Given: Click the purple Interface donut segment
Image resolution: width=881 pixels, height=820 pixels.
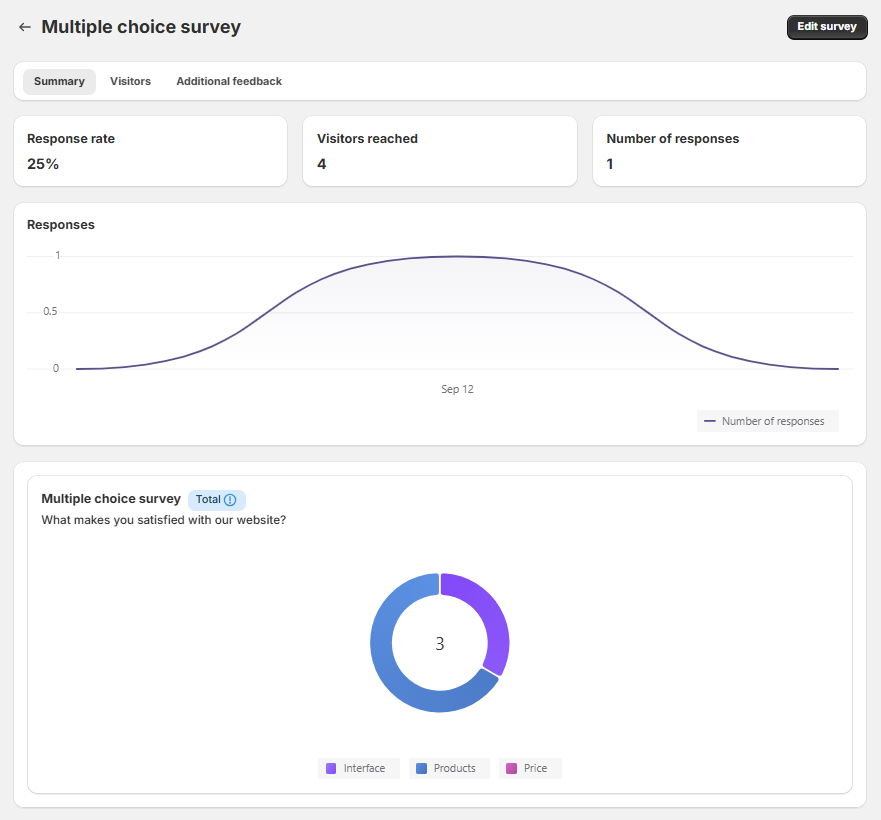Looking at the screenshot, I should tap(492, 620).
